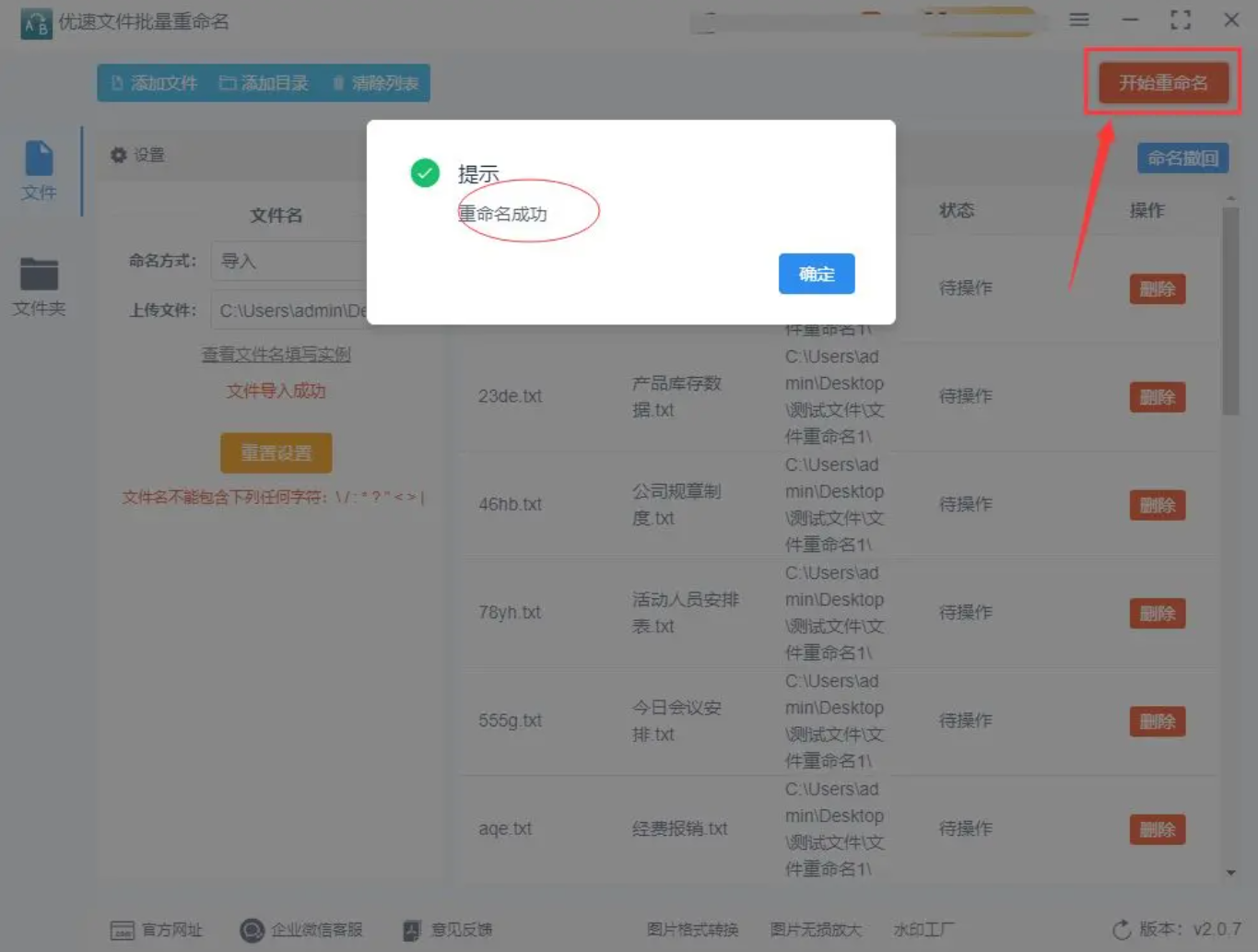This screenshot has height=952, width=1258.
Task: Click the 状态 column header
Action: (957, 210)
